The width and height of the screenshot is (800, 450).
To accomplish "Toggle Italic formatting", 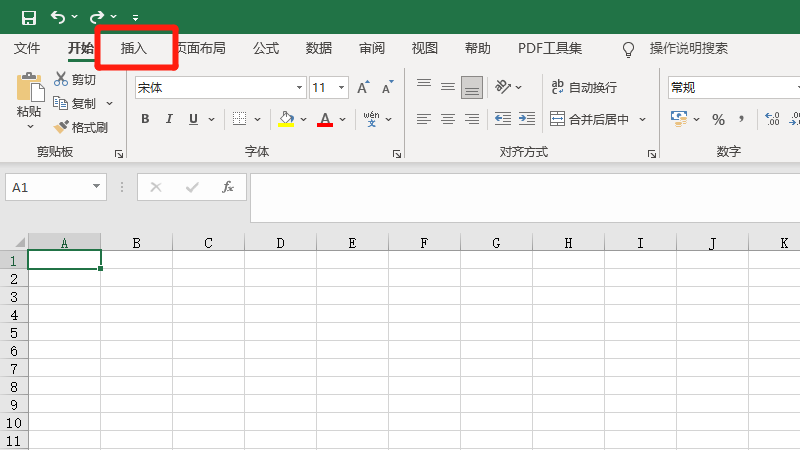I will (169, 119).
